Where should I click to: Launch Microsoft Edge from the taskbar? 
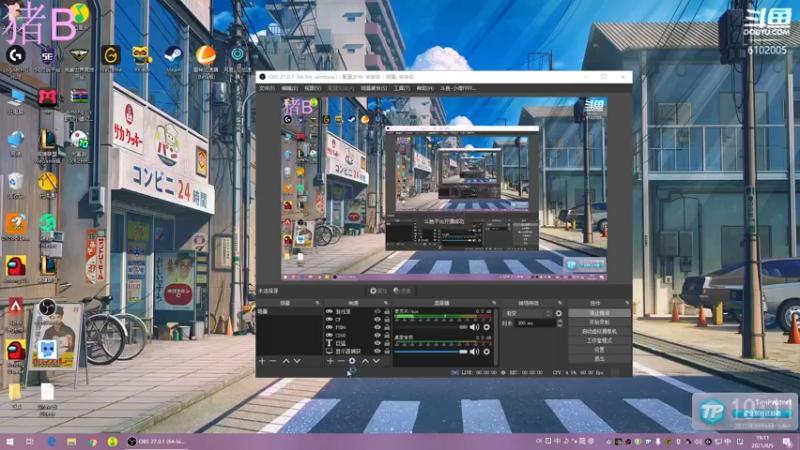click(x=52, y=442)
